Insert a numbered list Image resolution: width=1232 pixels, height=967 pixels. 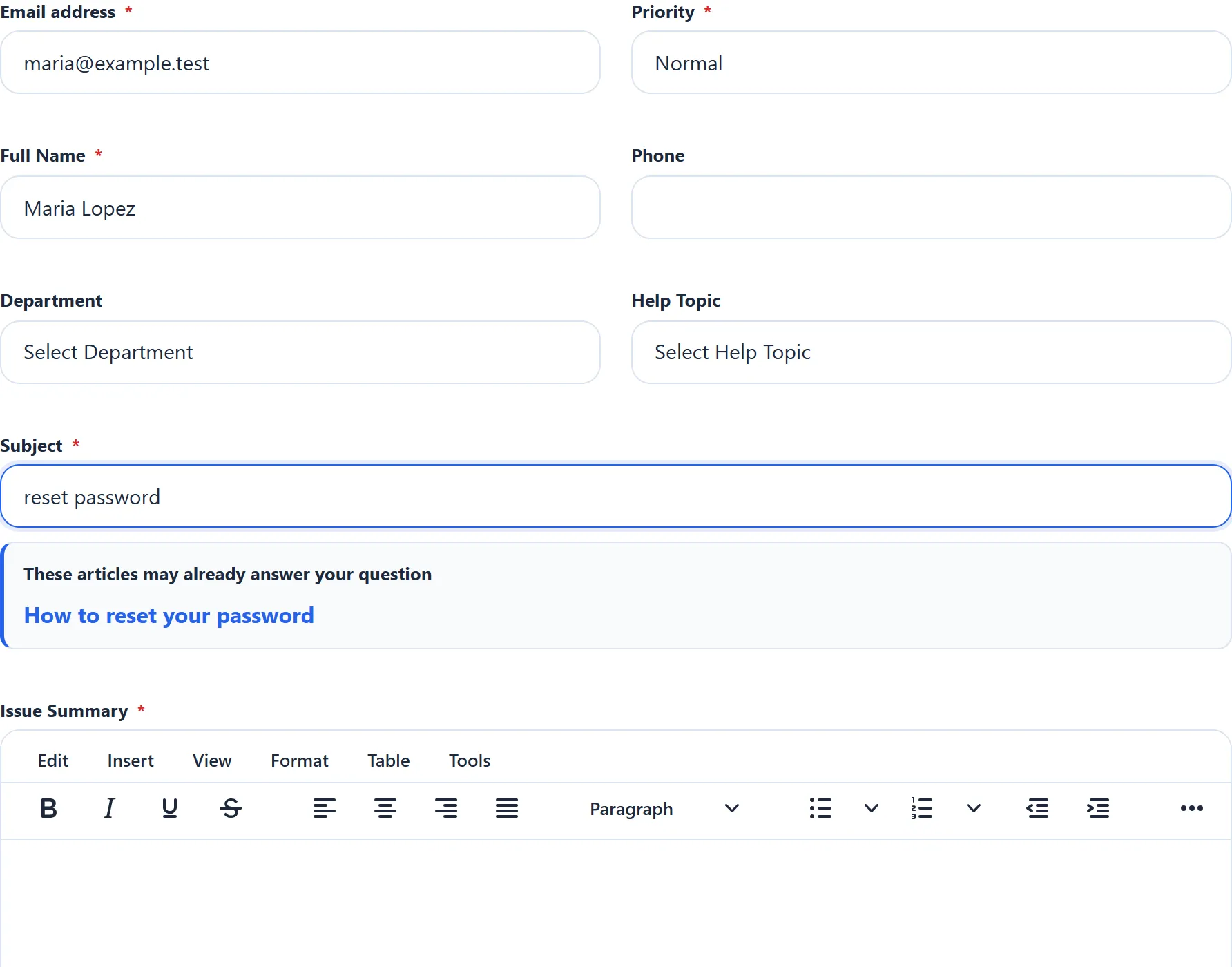coord(922,808)
